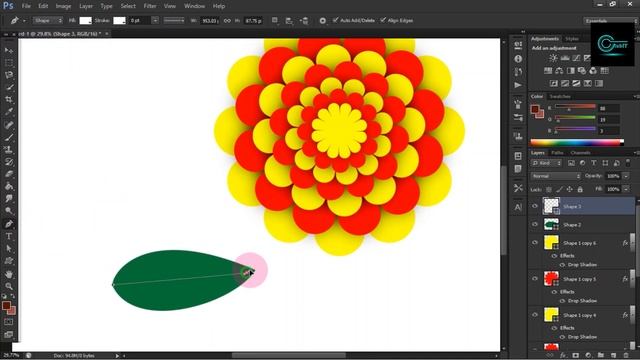Open the Image menu

point(63,6)
